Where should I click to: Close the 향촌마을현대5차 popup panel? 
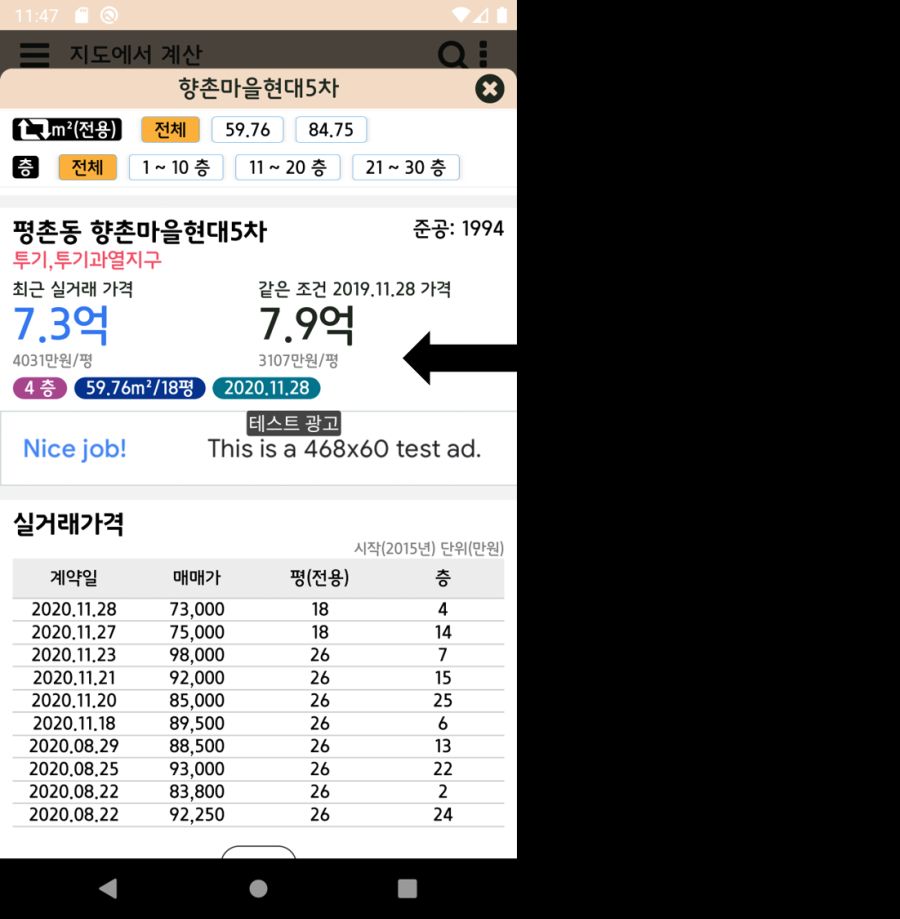(489, 89)
